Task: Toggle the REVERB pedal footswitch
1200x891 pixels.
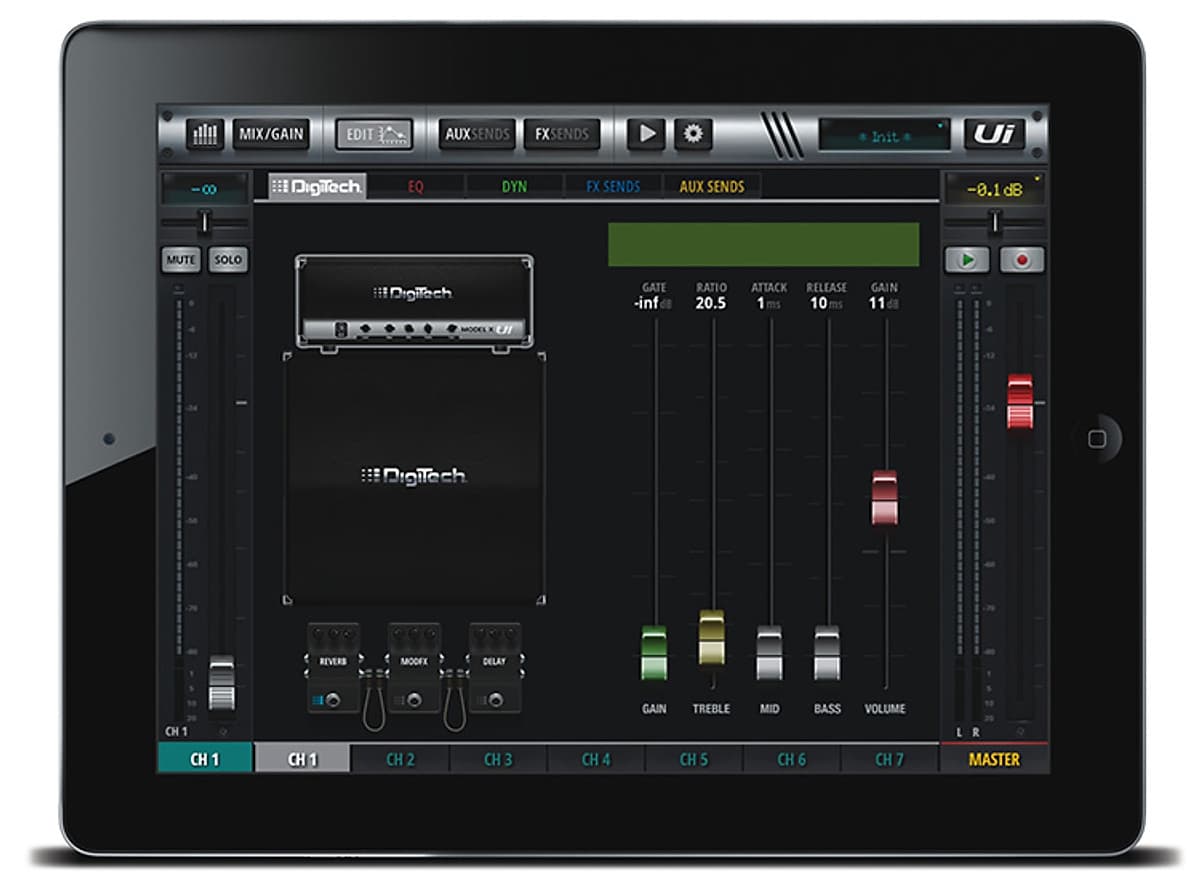Action: tap(335, 699)
